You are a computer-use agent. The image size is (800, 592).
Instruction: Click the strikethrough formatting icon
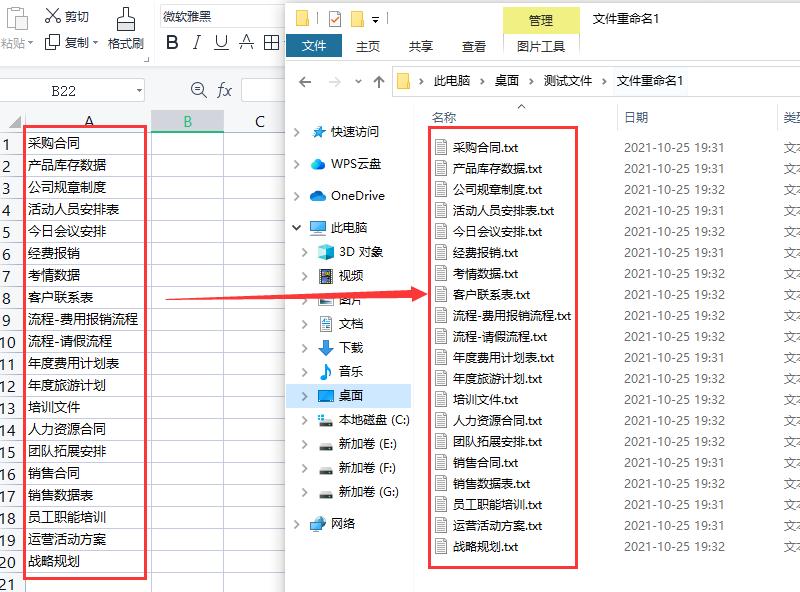click(246, 43)
